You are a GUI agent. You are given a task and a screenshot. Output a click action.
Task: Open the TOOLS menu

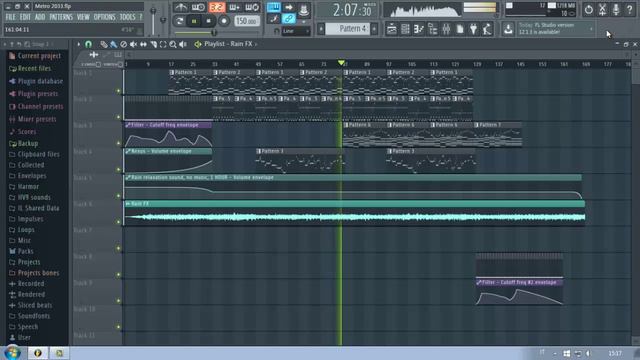[127, 17]
